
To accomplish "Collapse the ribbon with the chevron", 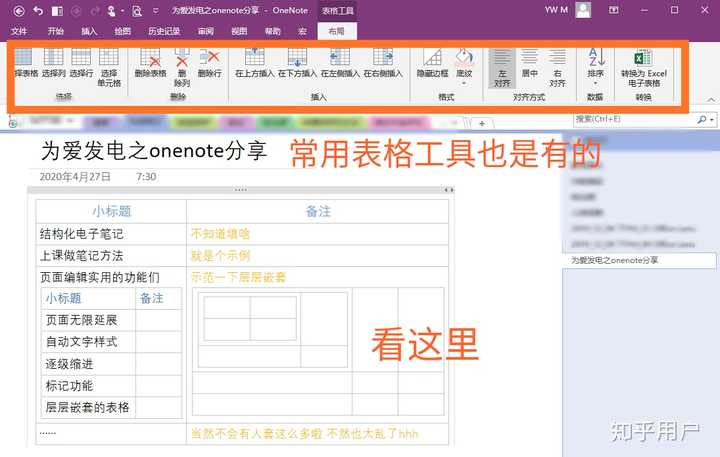I will tap(711, 100).
